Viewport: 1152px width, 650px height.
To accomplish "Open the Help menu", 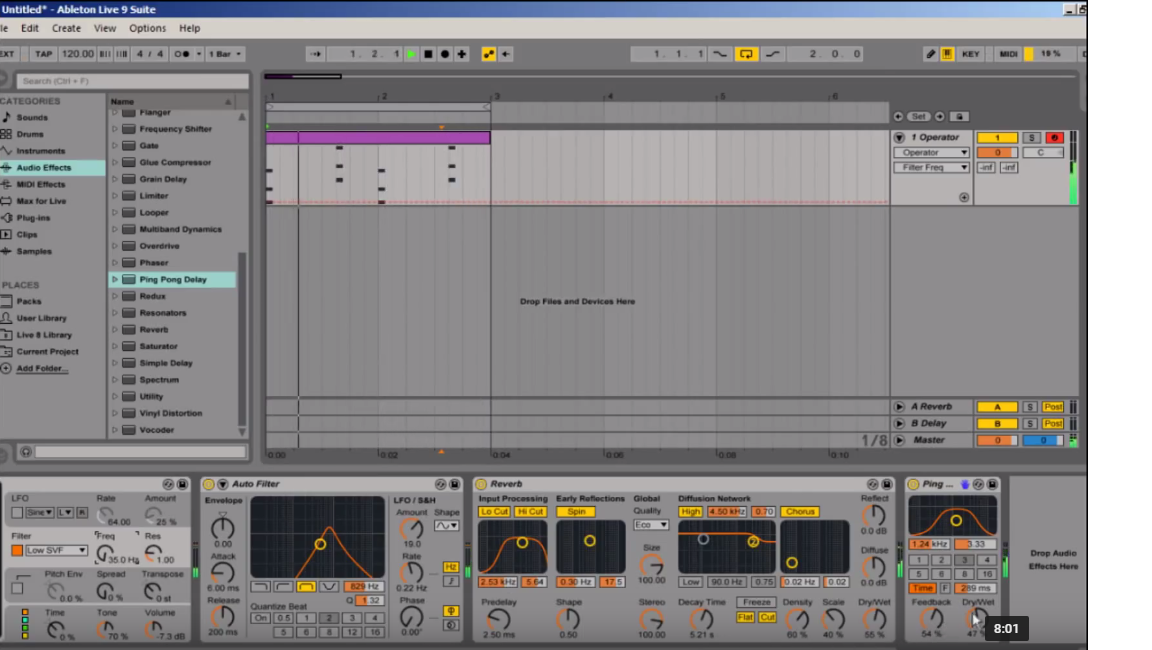I will (190, 28).
